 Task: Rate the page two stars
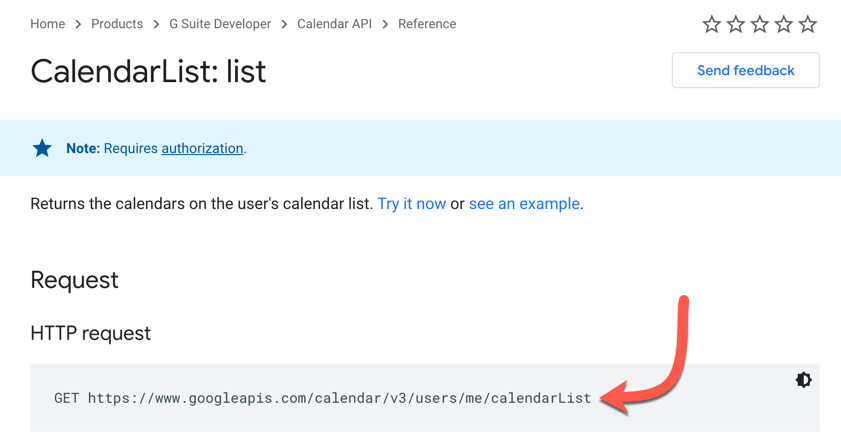point(736,24)
